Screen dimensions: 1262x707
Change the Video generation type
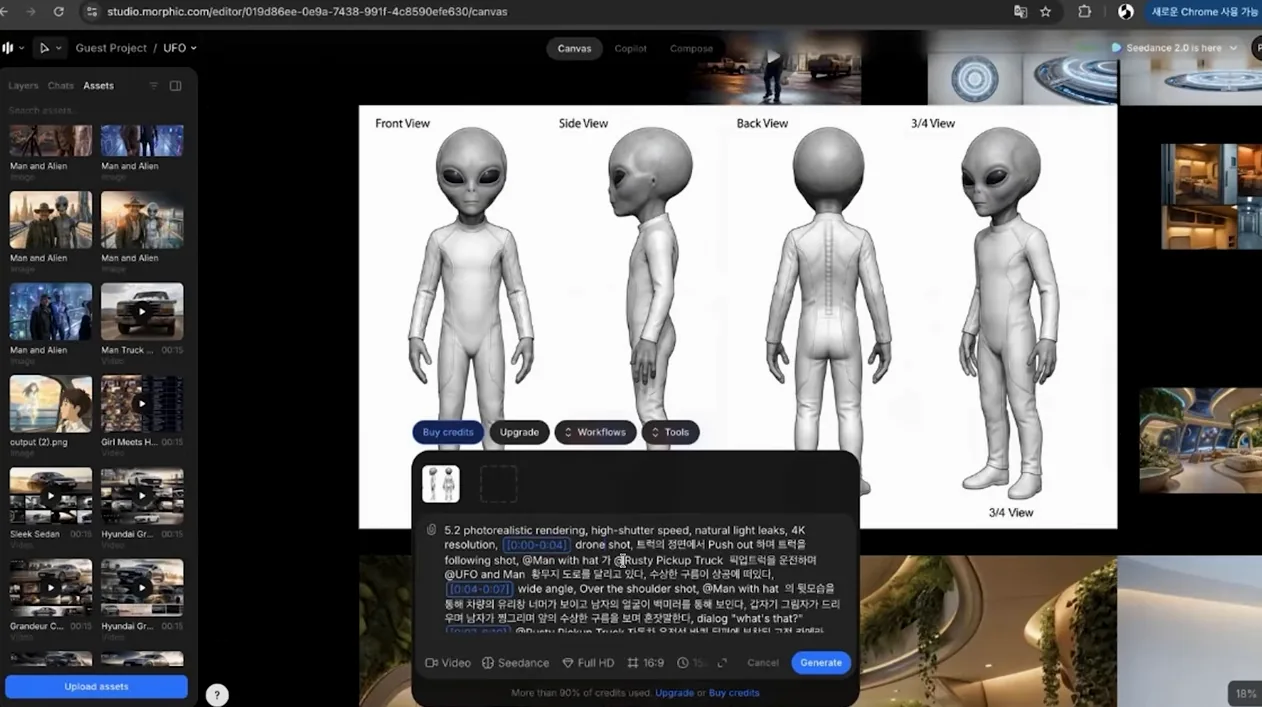[448, 663]
